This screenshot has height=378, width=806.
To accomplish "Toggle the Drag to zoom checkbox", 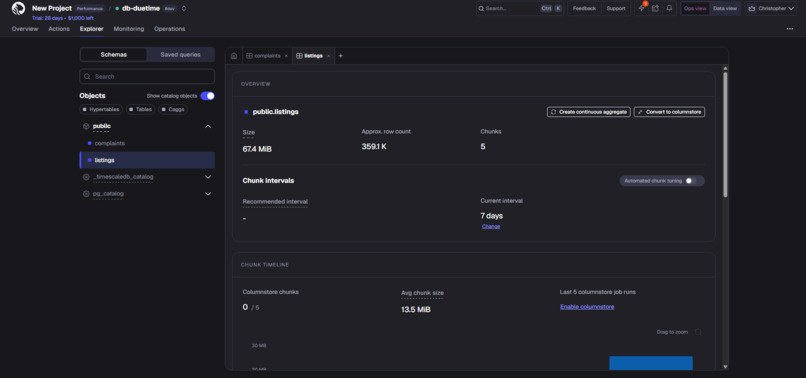I will tap(698, 332).
